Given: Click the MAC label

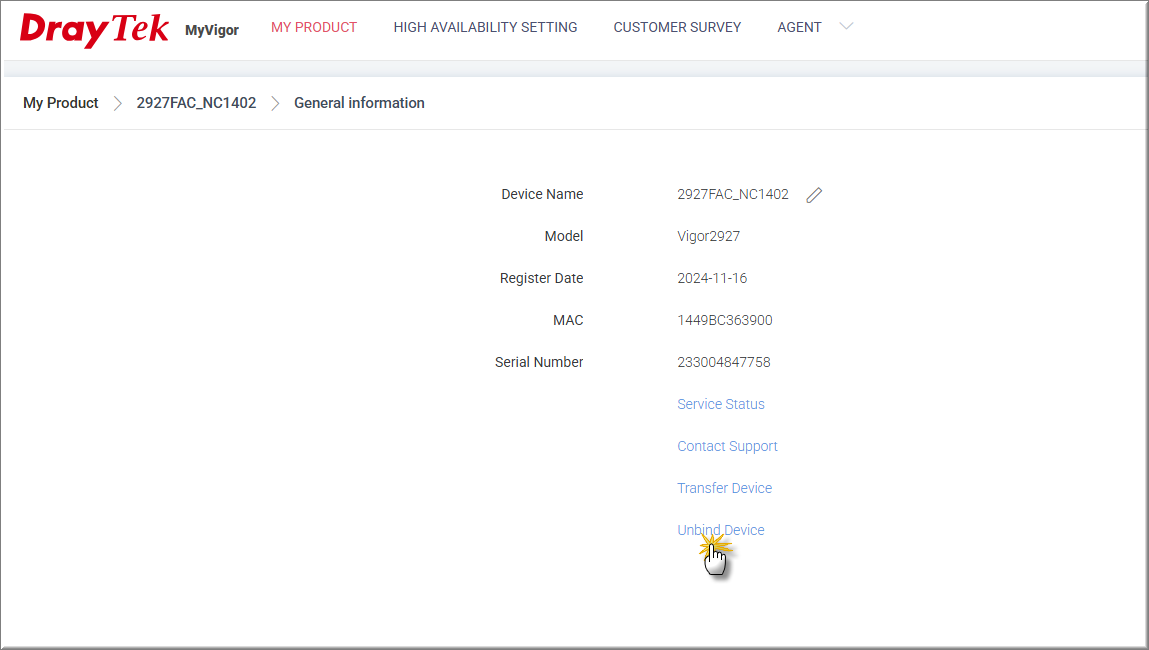Looking at the screenshot, I should [x=568, y=320].
